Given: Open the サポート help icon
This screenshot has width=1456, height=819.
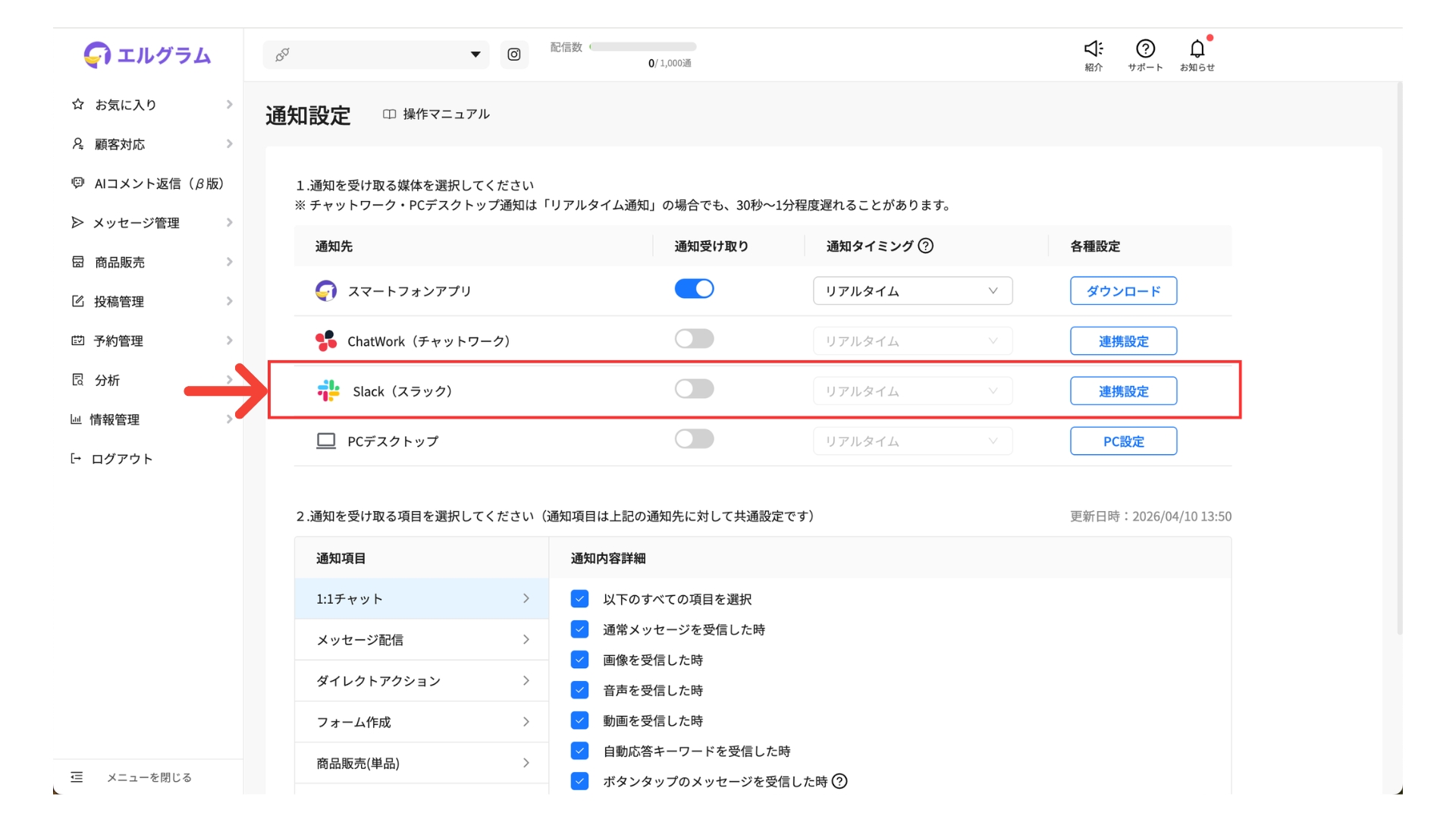Looking at the screenshot, I should click(x=1145, y=49).
